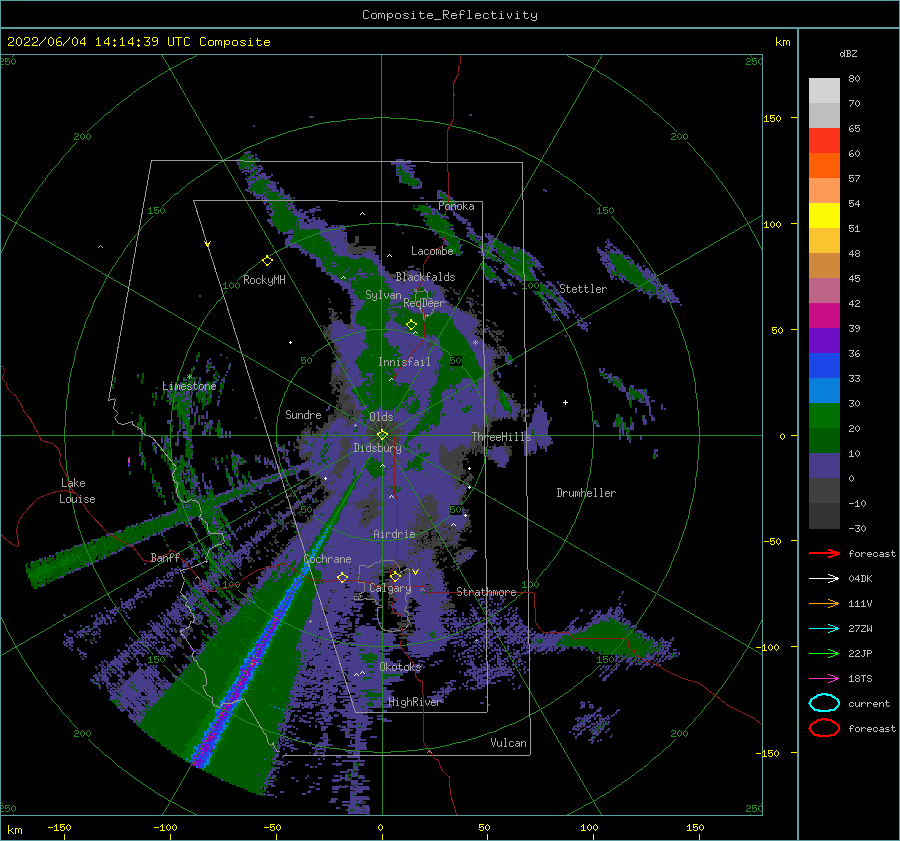Select the 54 dBZ yellow color swatch
Screen dimensions: 900x841
point(824,215)
